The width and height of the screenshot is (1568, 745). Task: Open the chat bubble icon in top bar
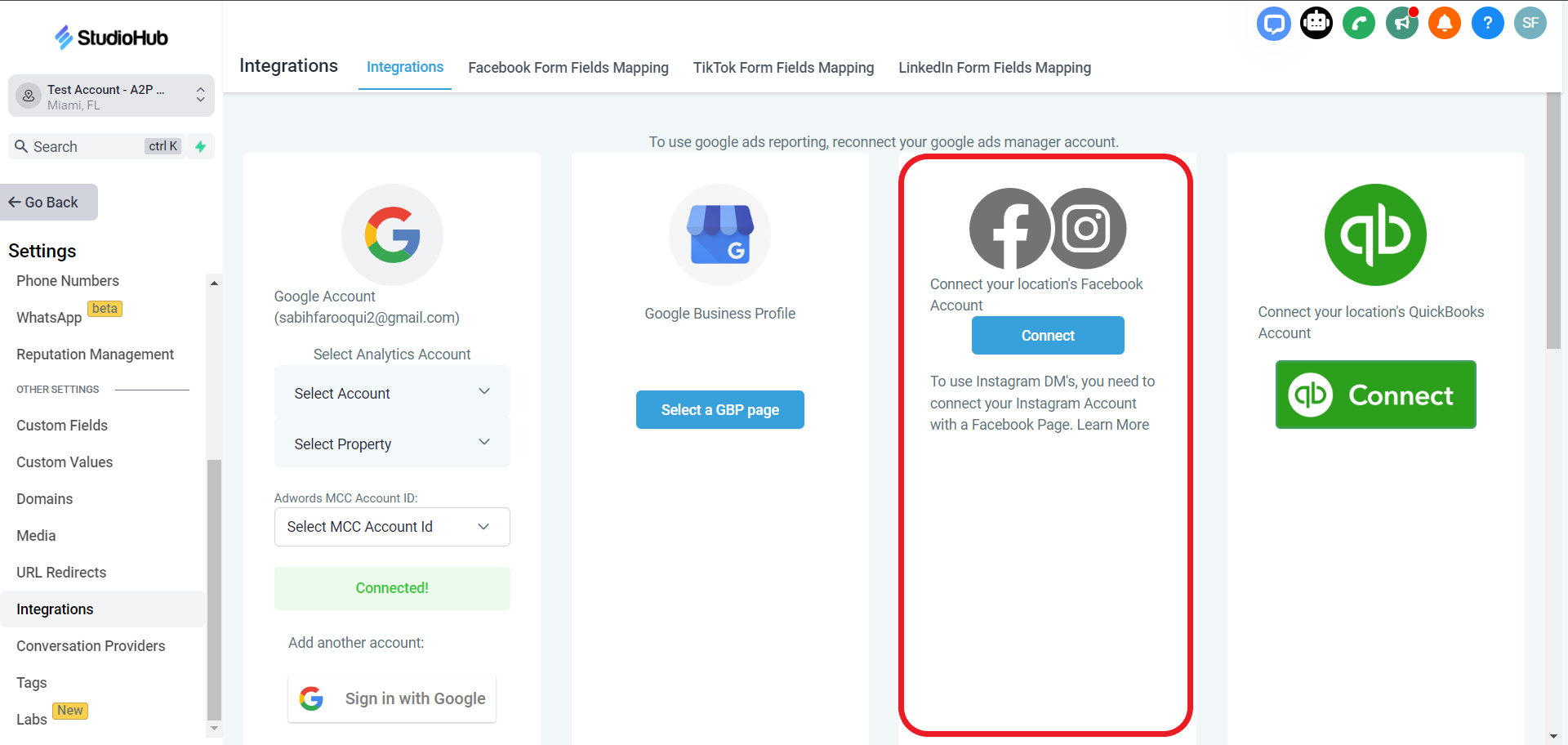[1273, 23]
